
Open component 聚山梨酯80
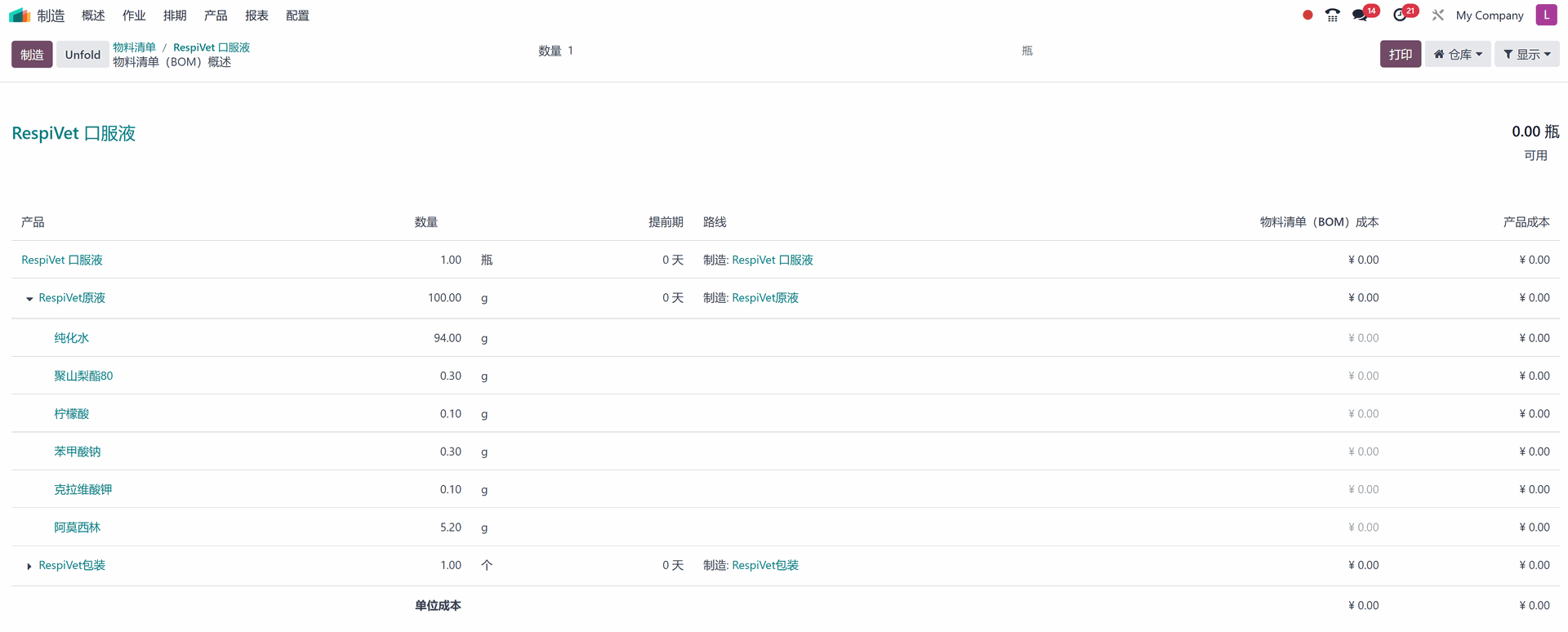[x=83, y=376]
